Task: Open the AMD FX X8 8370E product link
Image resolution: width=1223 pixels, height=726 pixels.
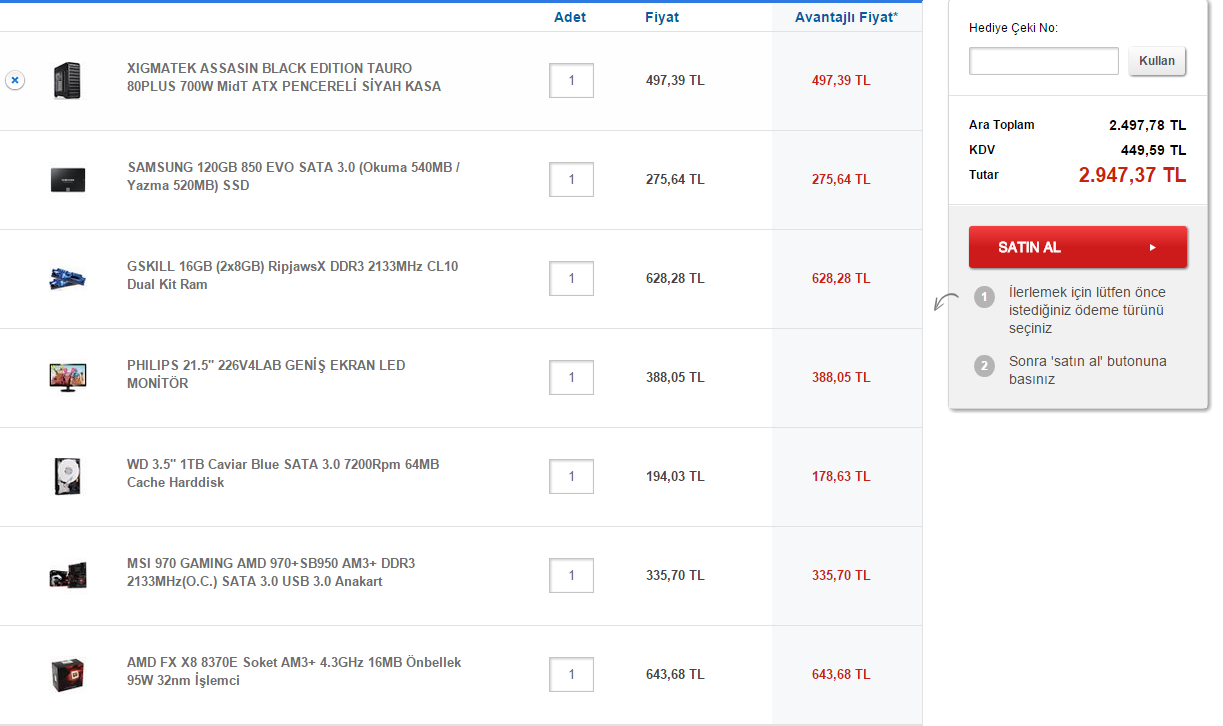Action: point(294,672)
